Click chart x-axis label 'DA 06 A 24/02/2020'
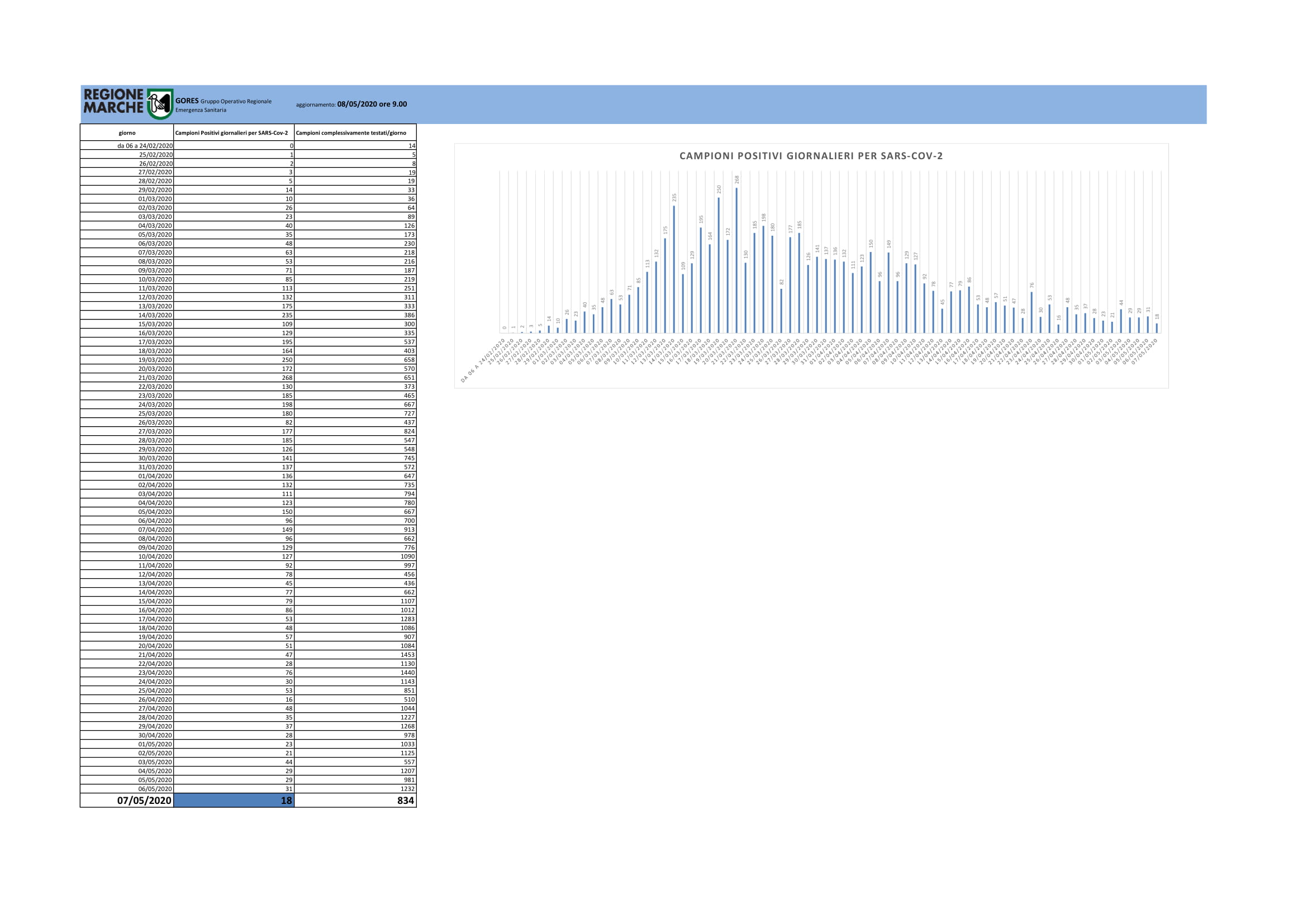The height and width of the screenshot is (924, 1307). pos(483,361)
